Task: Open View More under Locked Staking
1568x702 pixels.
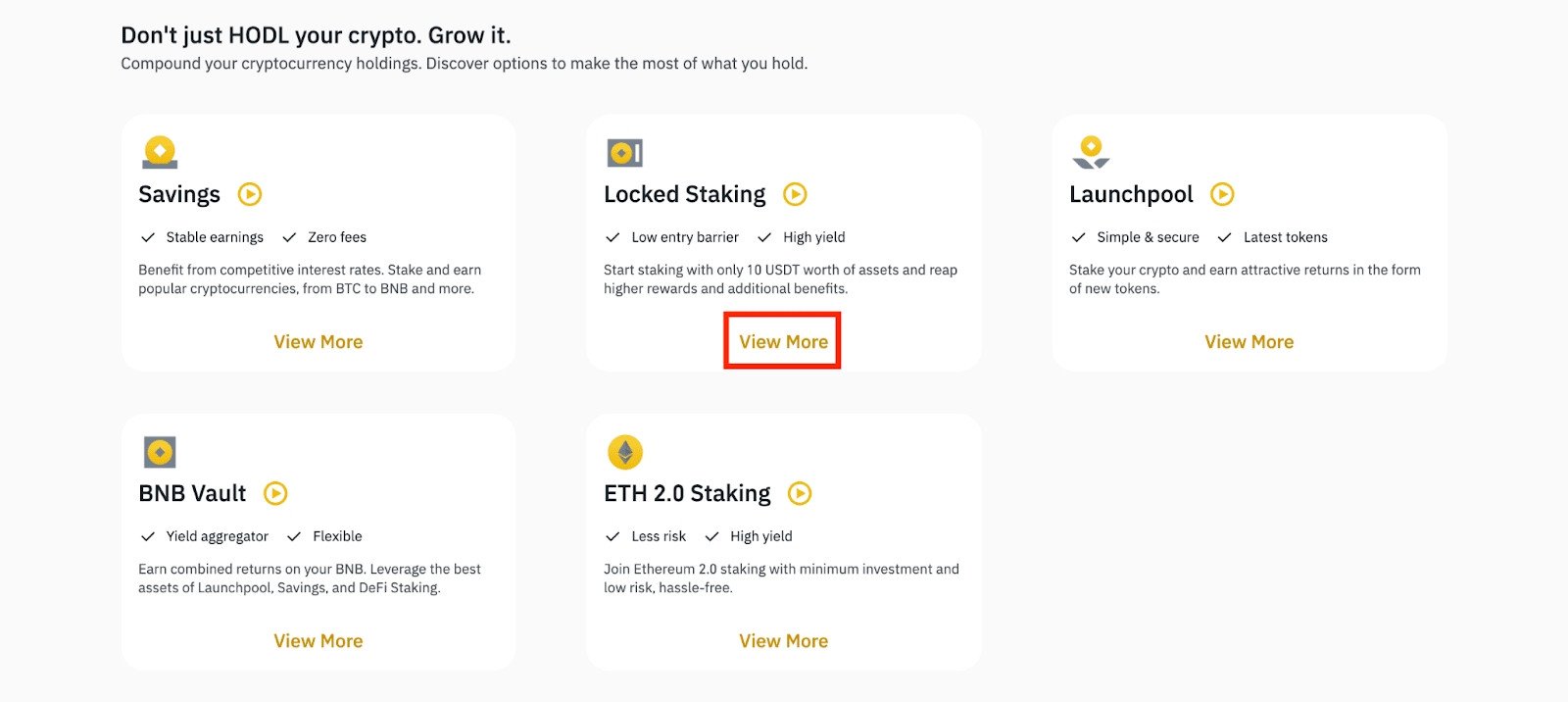Action: (784, 342)
